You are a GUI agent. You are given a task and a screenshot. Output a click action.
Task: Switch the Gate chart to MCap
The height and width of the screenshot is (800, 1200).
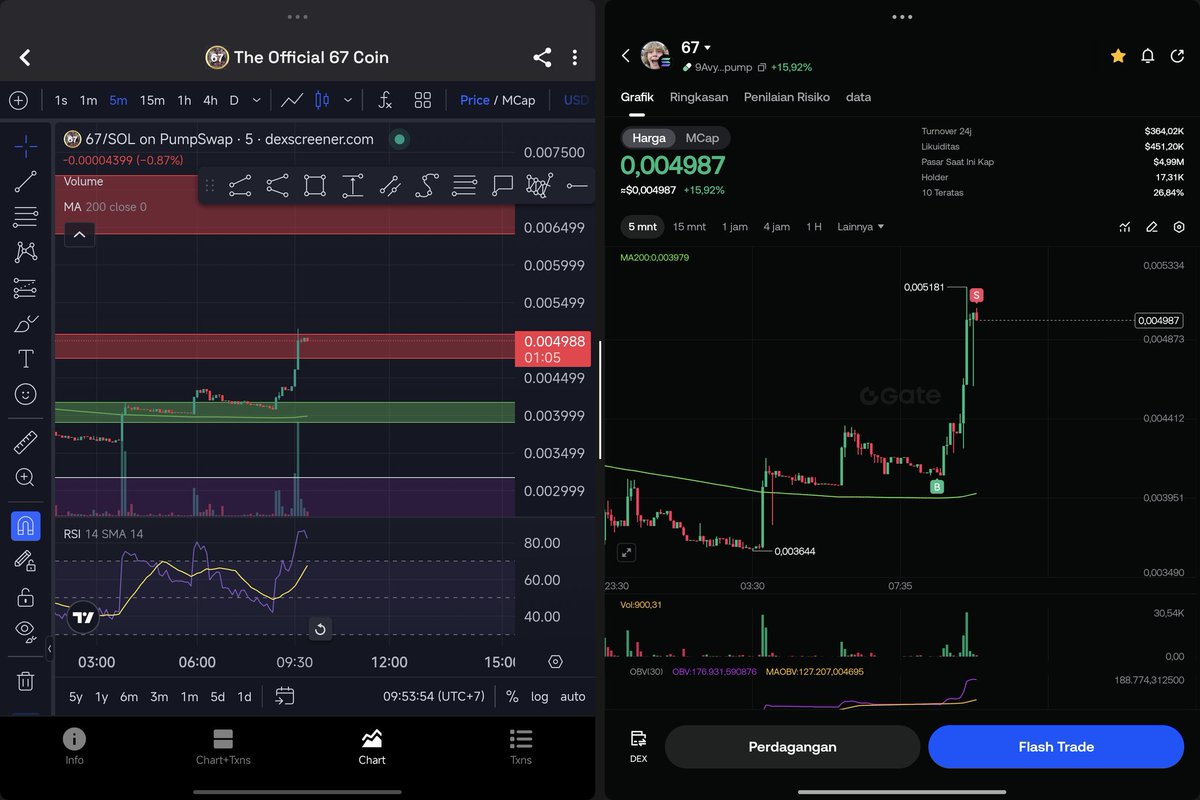point(702,138)
